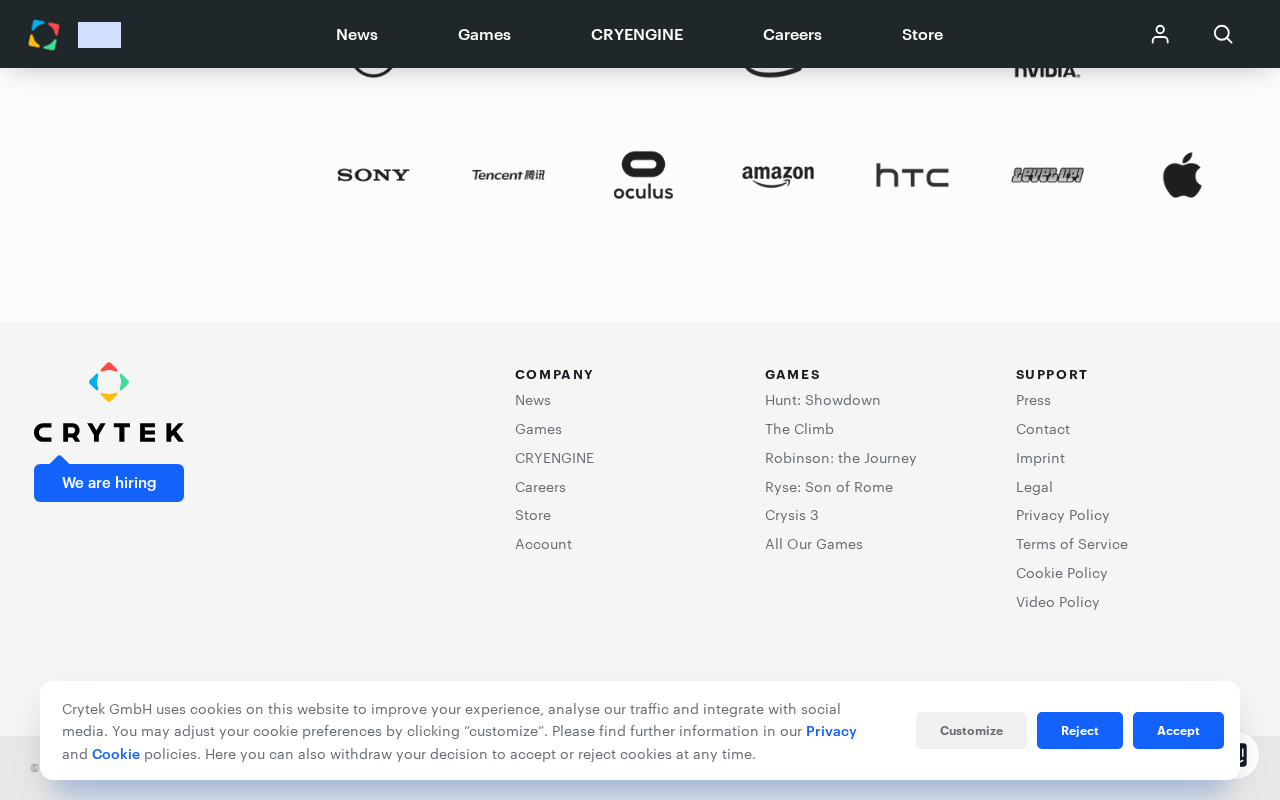This screenshot has width=1280, height=800.
Task: Accept cookies in the banner
Action: pyautogui.click(x=1178, y=730)
